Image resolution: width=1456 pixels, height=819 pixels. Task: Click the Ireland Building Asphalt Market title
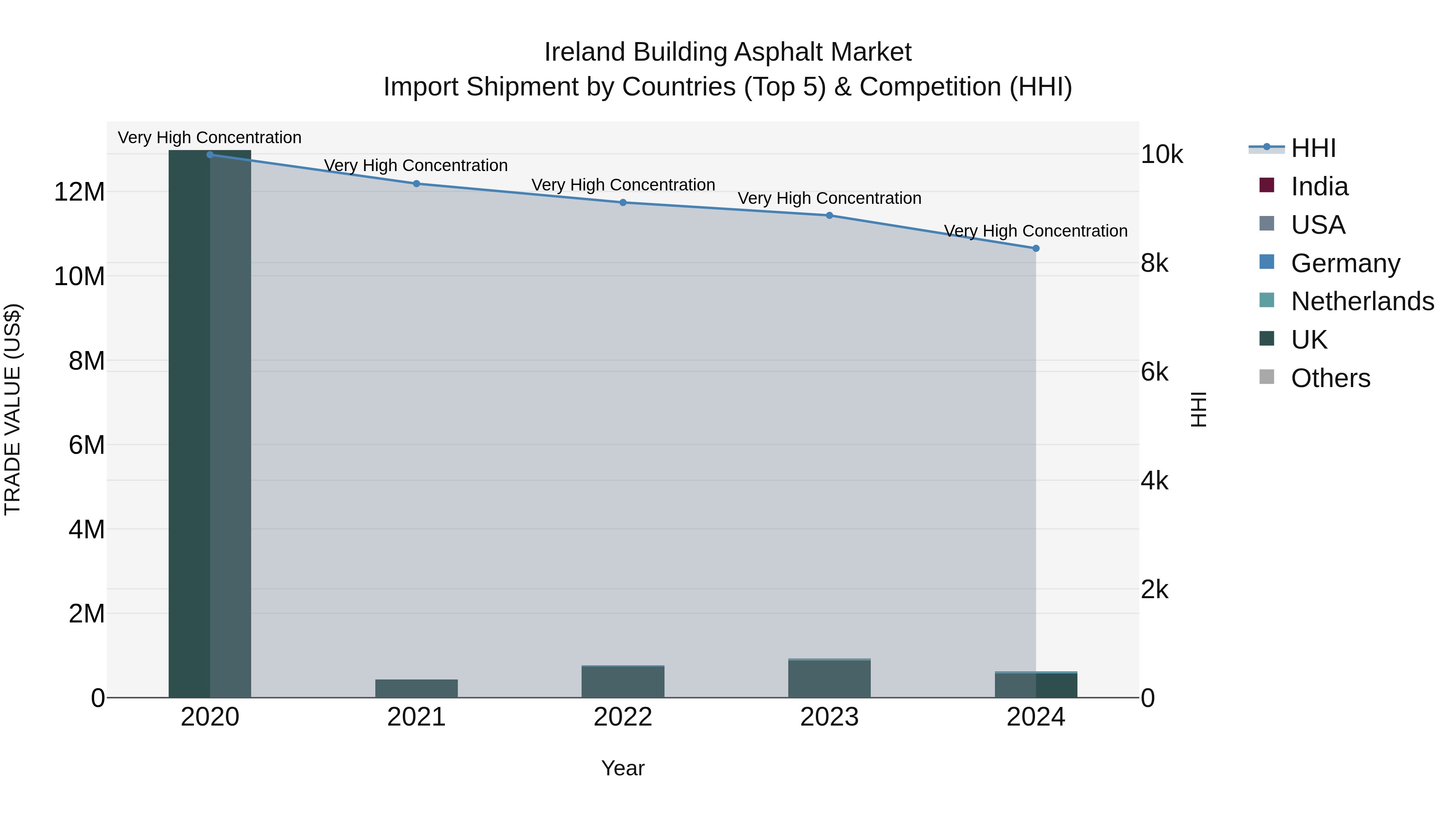728,52
